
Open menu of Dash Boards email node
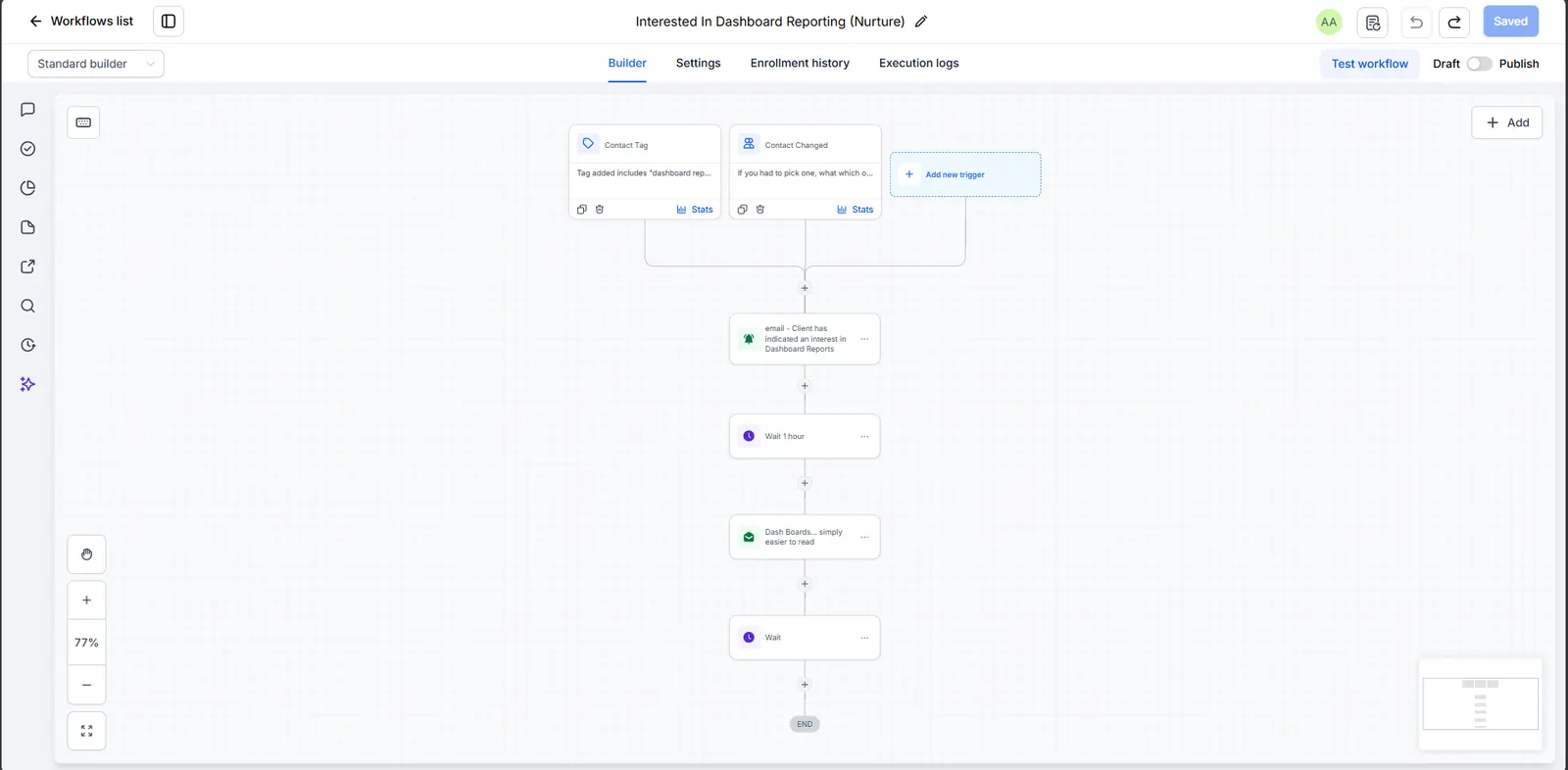click(864, 537)
